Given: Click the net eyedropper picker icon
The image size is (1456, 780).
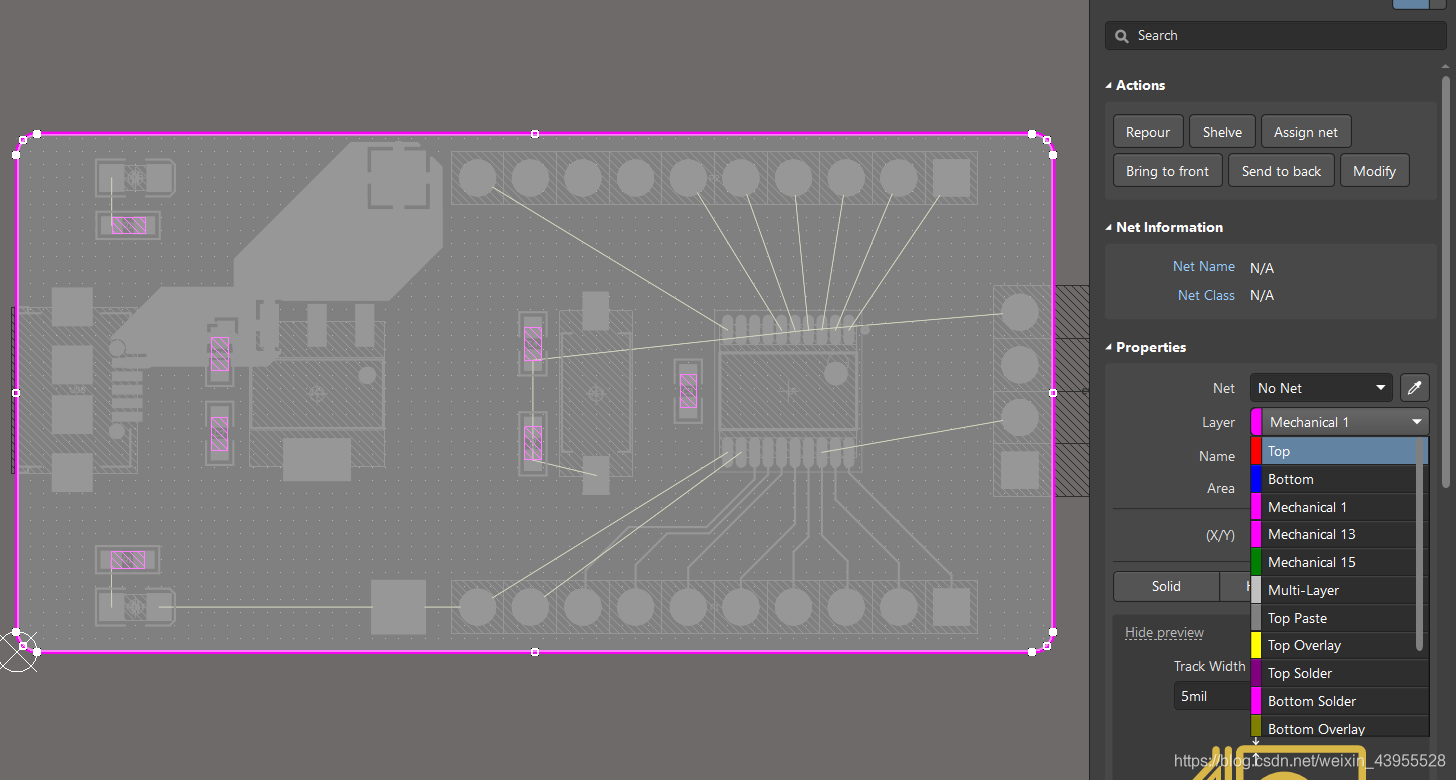Looking at the screenshot, I should click(x=1414, y=388).
